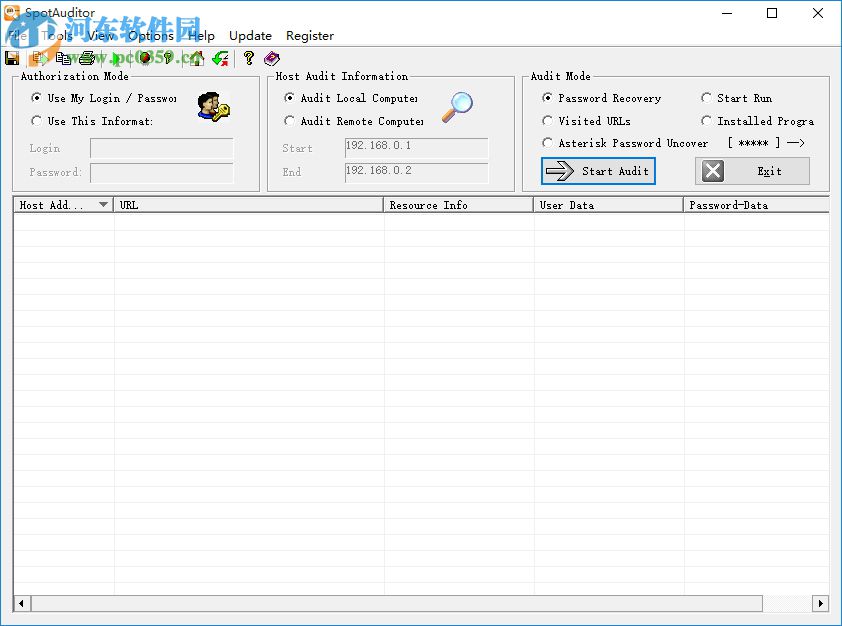Click the Start IP address field showing 192.168.0.1
Viewport: 842px width, 626px height.
click(x=416, y=147)
